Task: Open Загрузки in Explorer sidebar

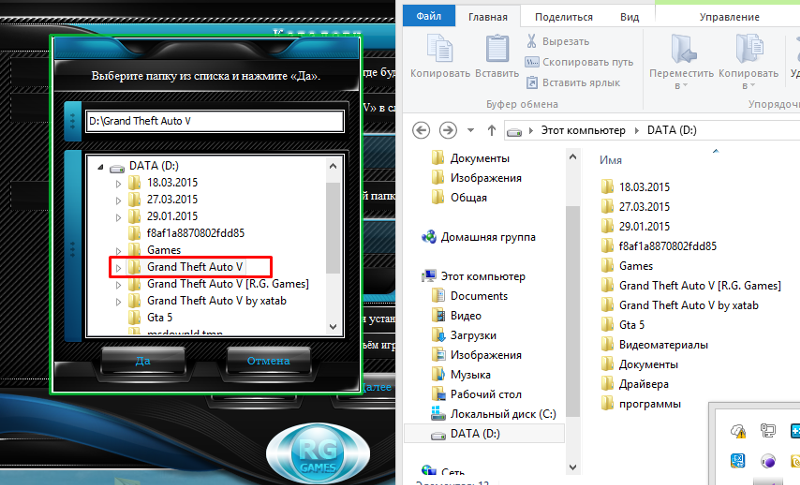Action: coord(464,335)
